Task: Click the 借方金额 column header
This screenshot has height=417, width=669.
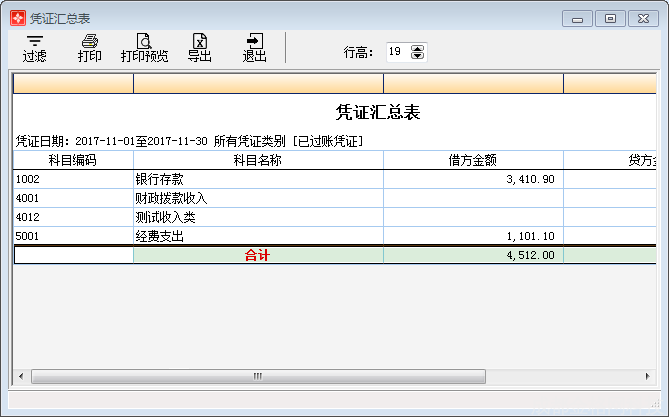Action: 473,160
